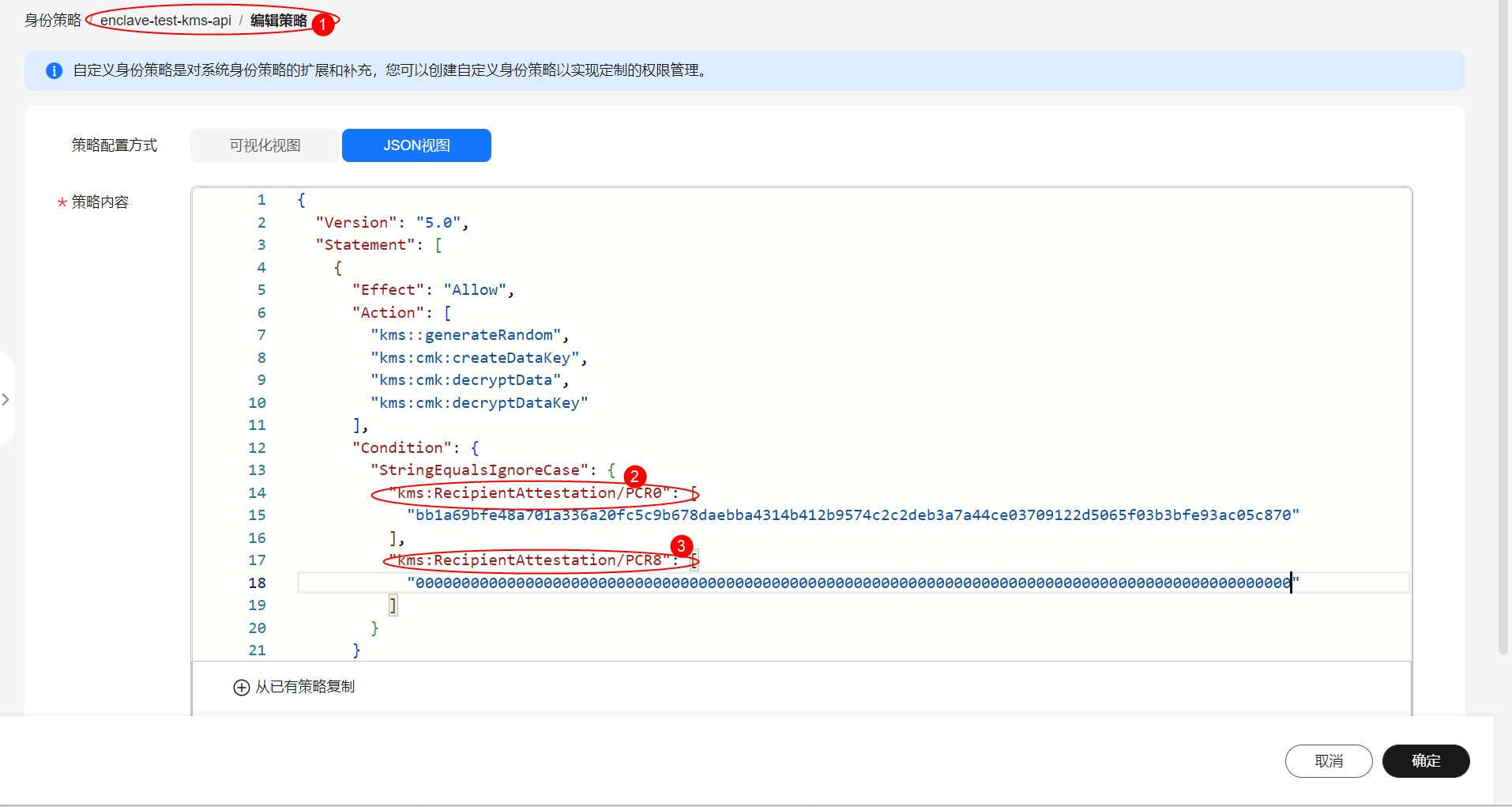
Task: Click the 策略配置方式 label
Action: pos(115,145)
